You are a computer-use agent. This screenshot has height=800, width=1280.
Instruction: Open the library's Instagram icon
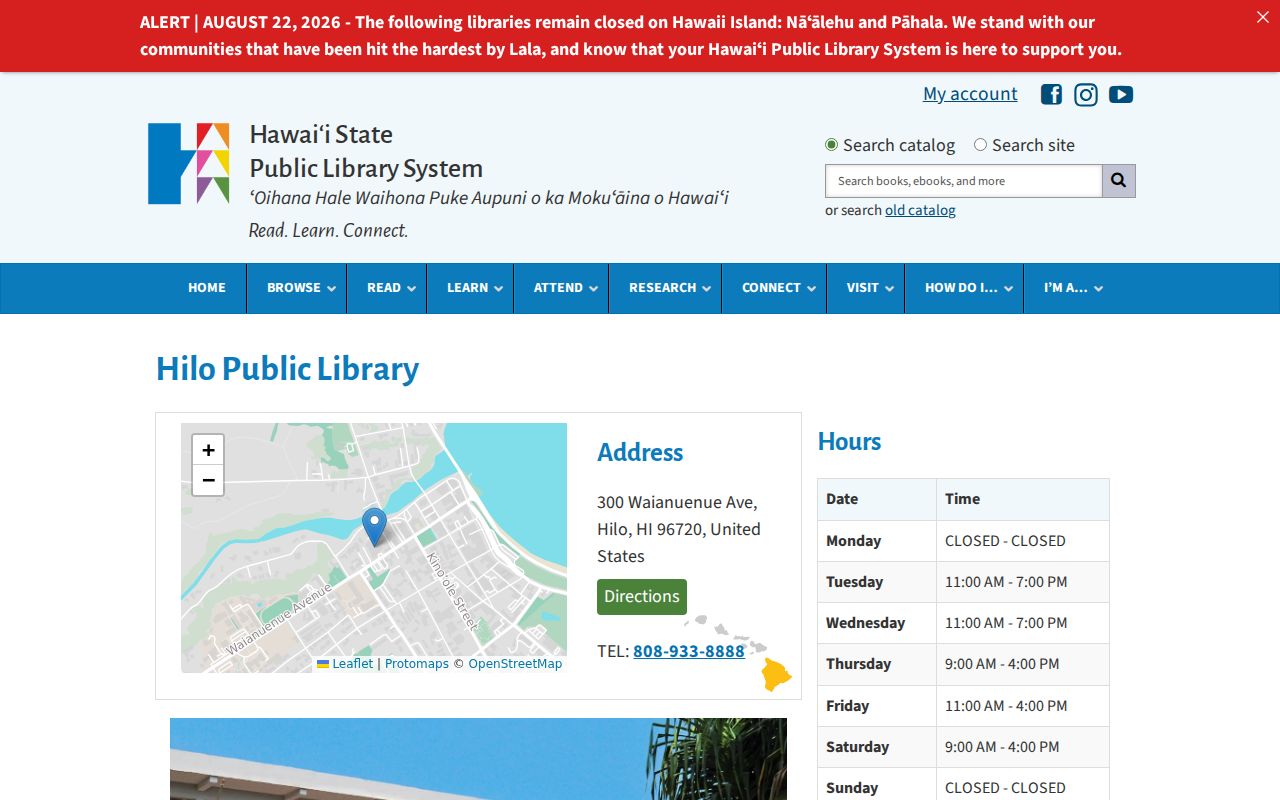[x=1086, y=94]
